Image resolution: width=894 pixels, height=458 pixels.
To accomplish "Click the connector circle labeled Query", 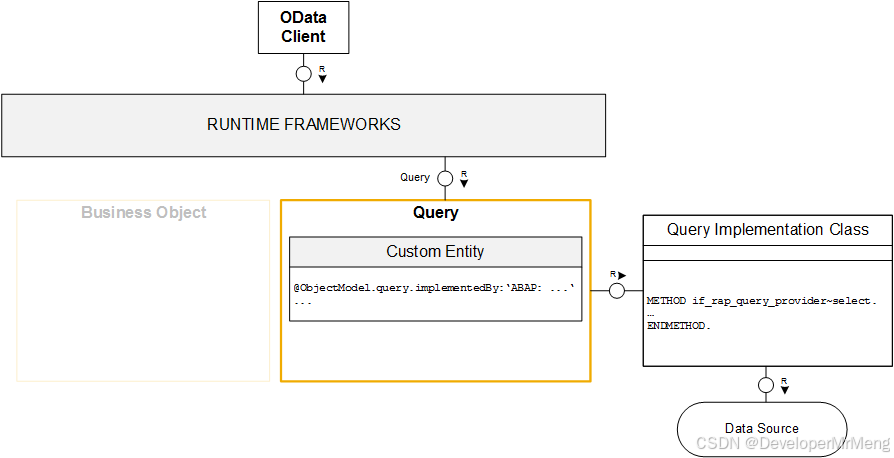I will click(445, 179).
